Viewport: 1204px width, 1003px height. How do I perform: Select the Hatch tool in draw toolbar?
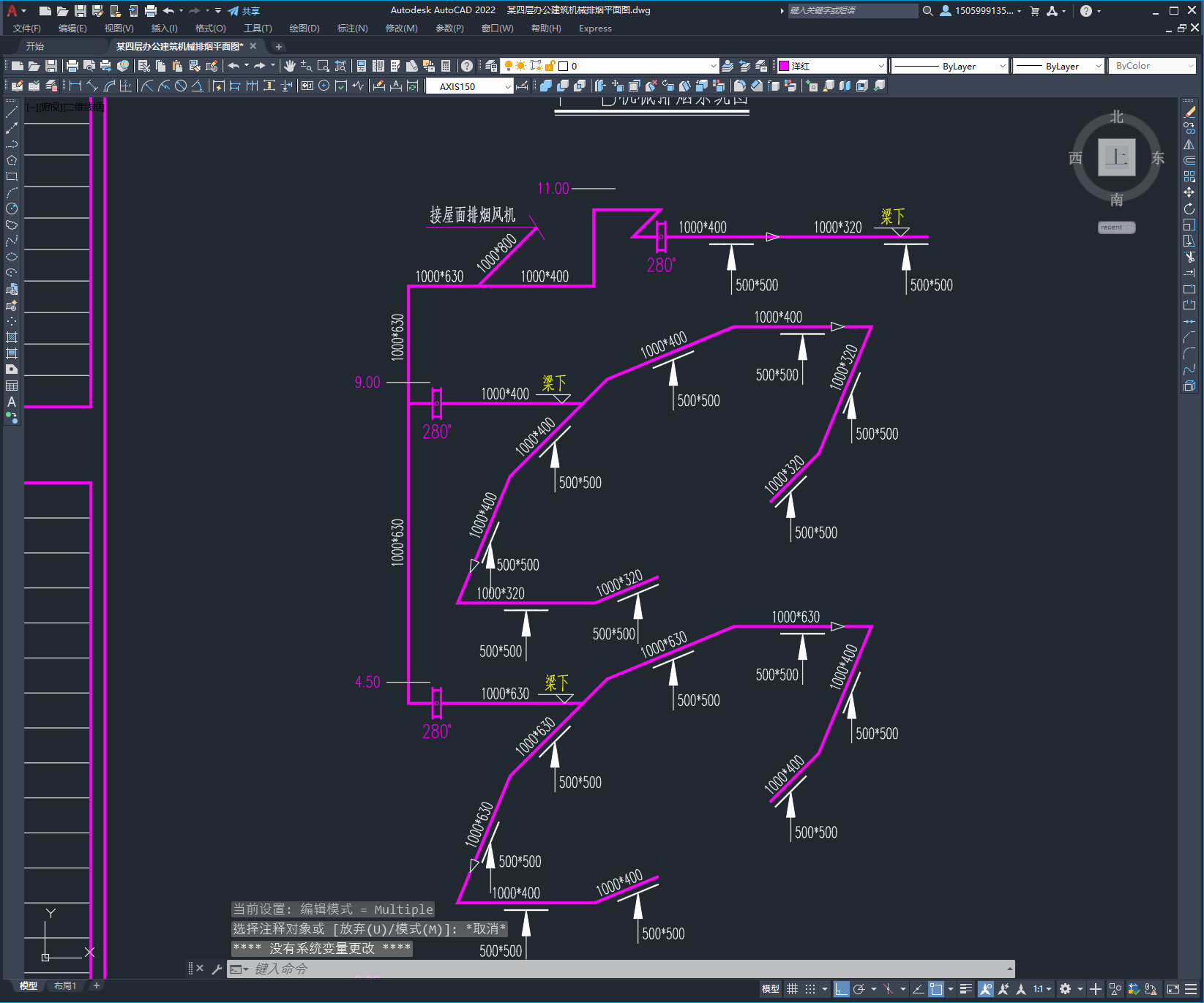[12, 337]
